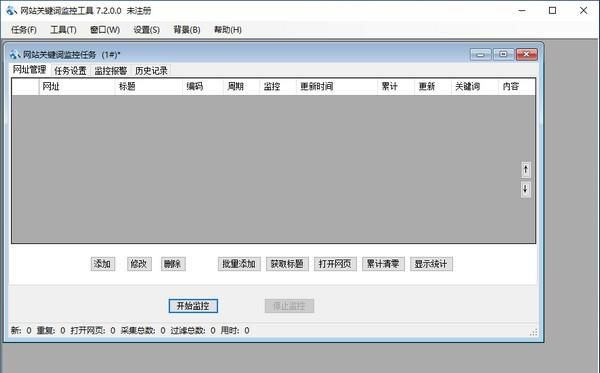This screenshot has height=373, width=600.
Task: Sort by the 更新 column header
Action: pyautogui.click(x=432, y=86)
